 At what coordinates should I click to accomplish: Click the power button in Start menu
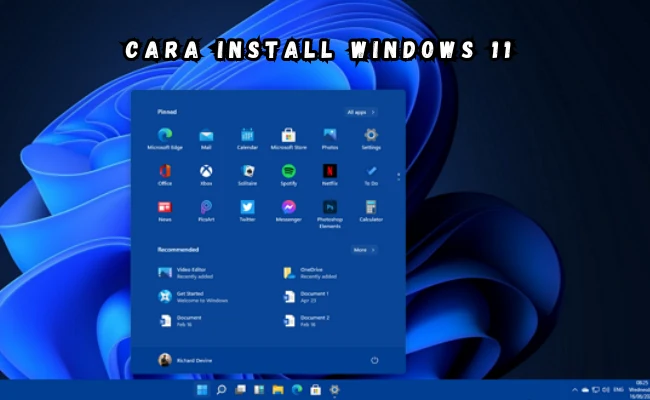(374, 360)
